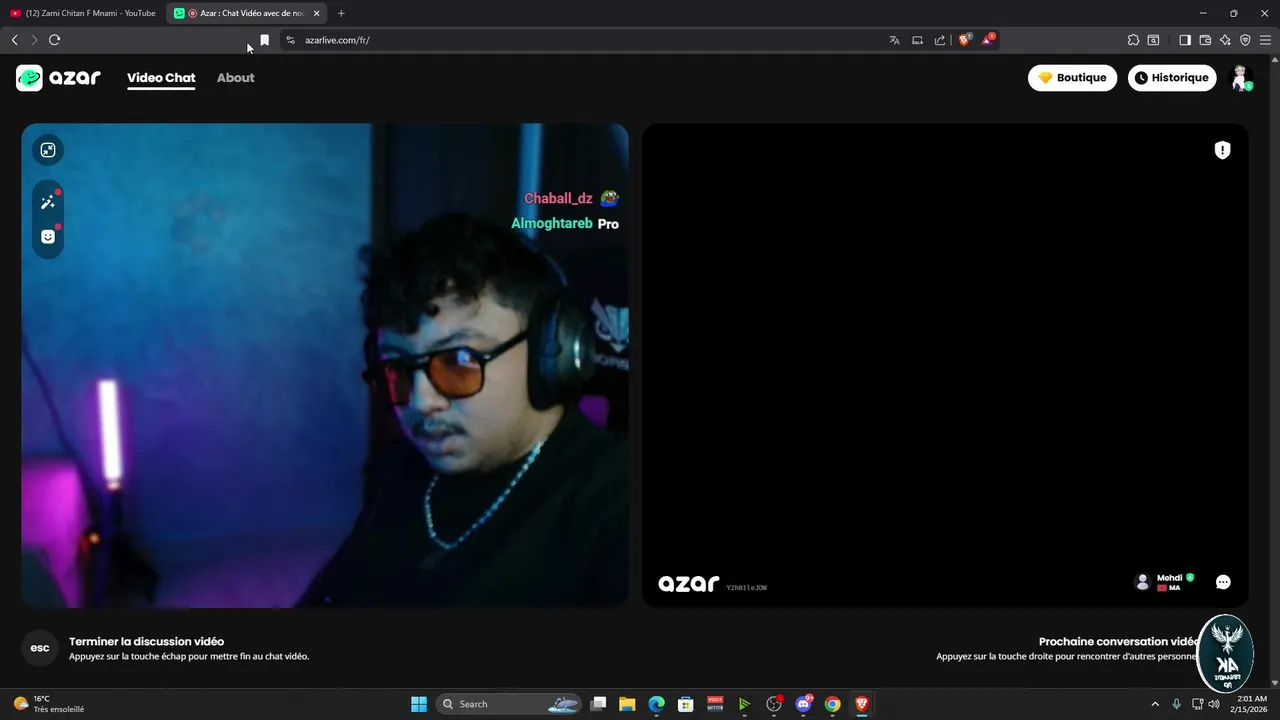The height and width of the screenshot is (720, 1280).
Task: Toggle the browser sidebar panel
Action: (1185, 40)
